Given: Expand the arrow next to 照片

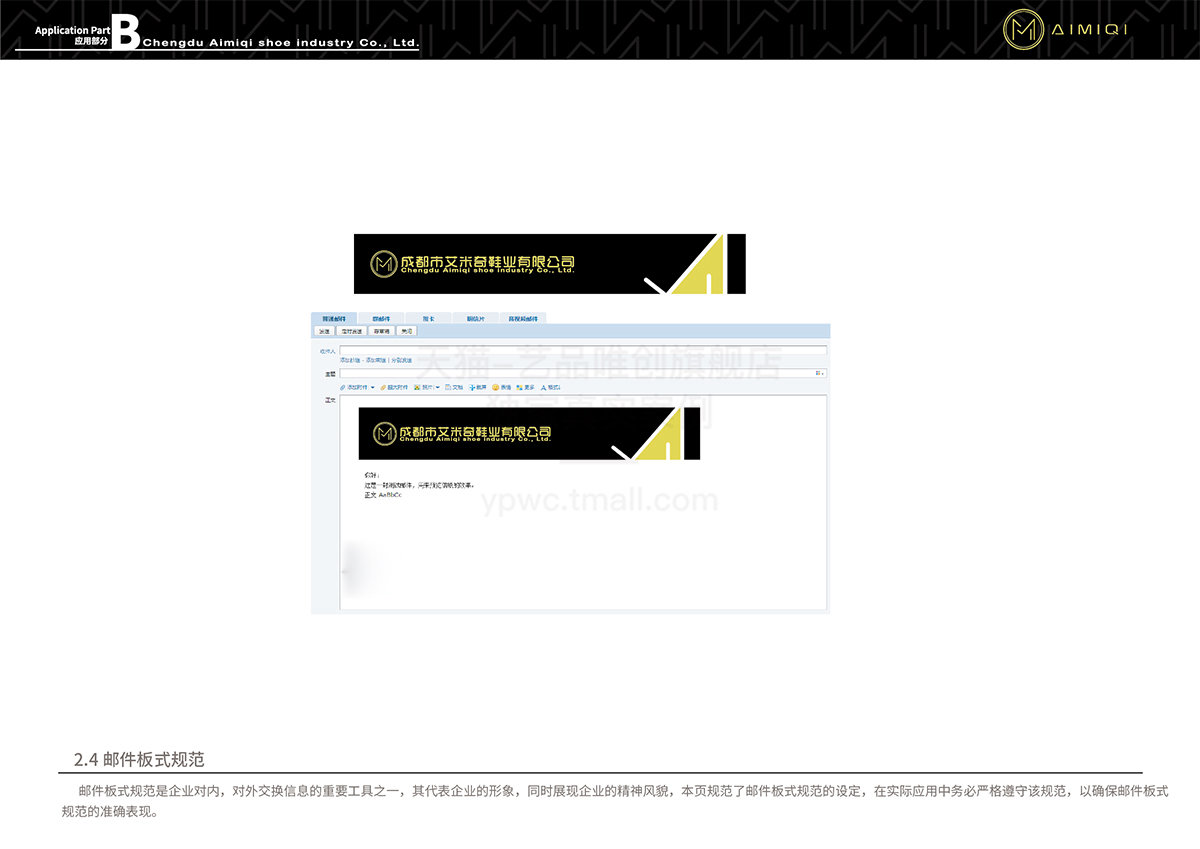Looking at the screenshot, I should point(438,387).
